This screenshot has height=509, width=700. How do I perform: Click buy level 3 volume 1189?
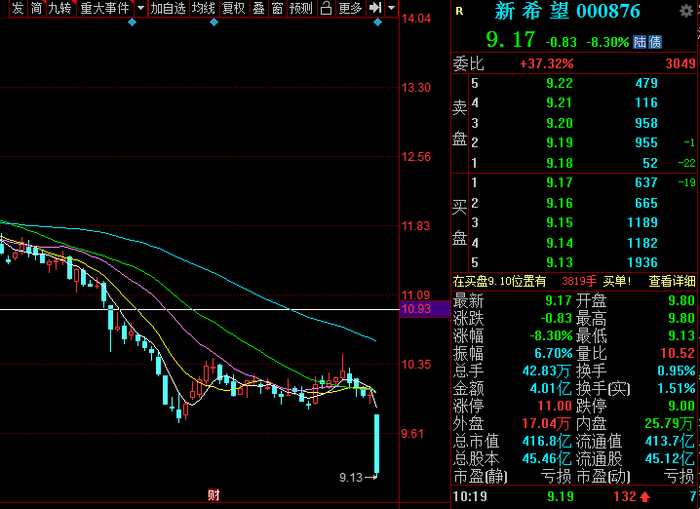pyautogui.click(x=642, y=222)
